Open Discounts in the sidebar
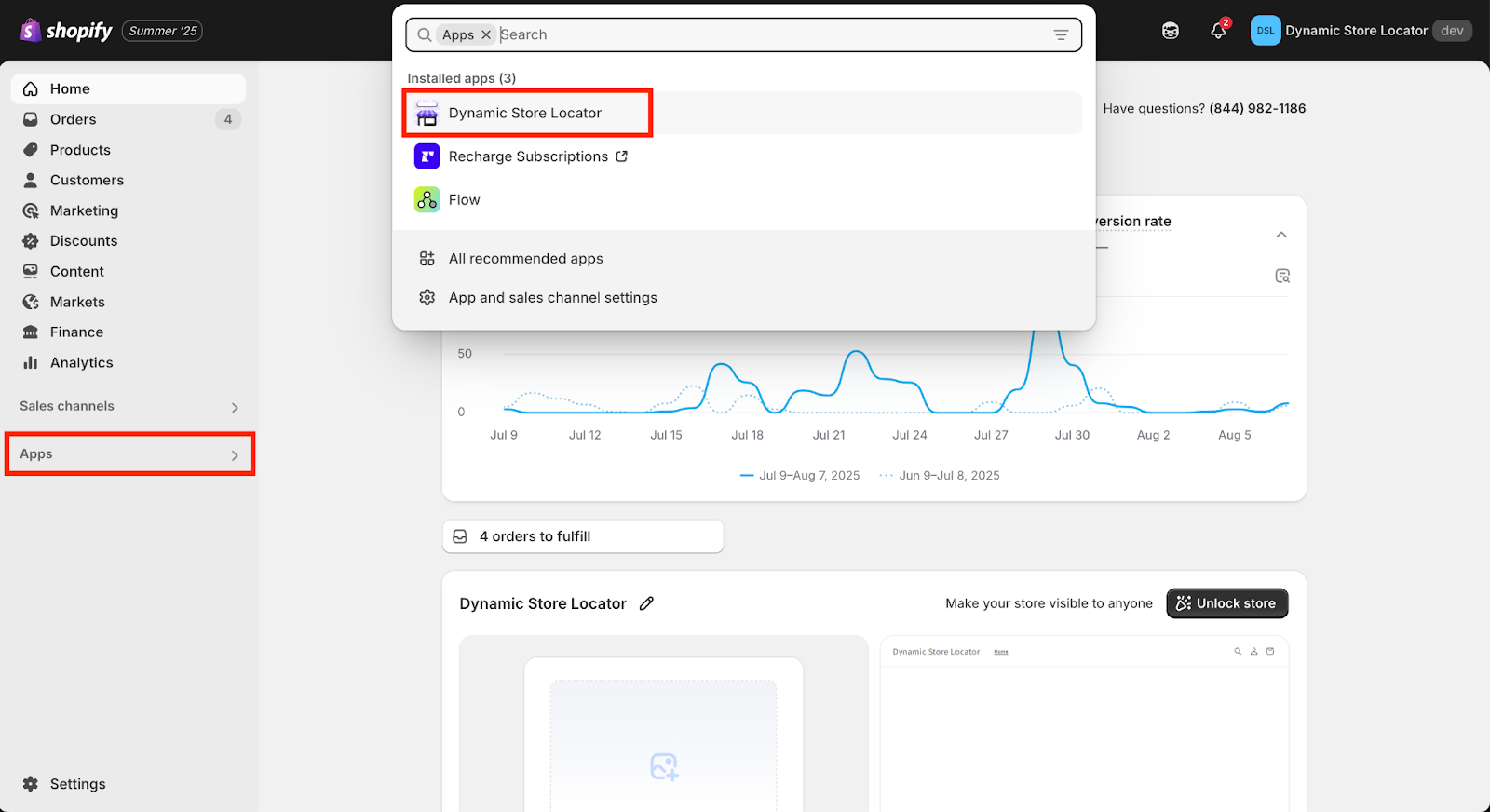Viewport: 1490px width, 812px height. pos(129,240)
